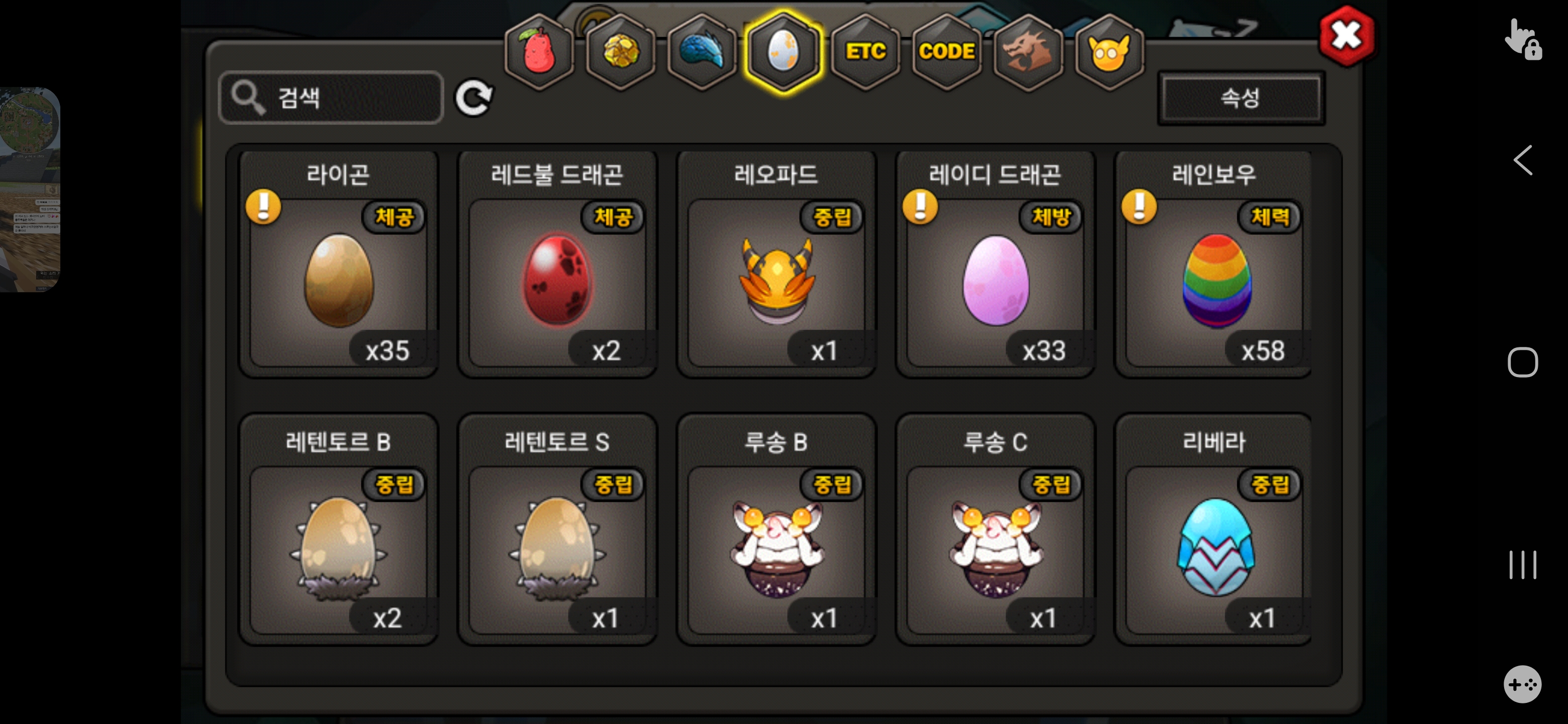Image resolution: width=1568 pixels, height=724 pixels.
Task: Select the egg inventory tab
Action: [783, 52]
